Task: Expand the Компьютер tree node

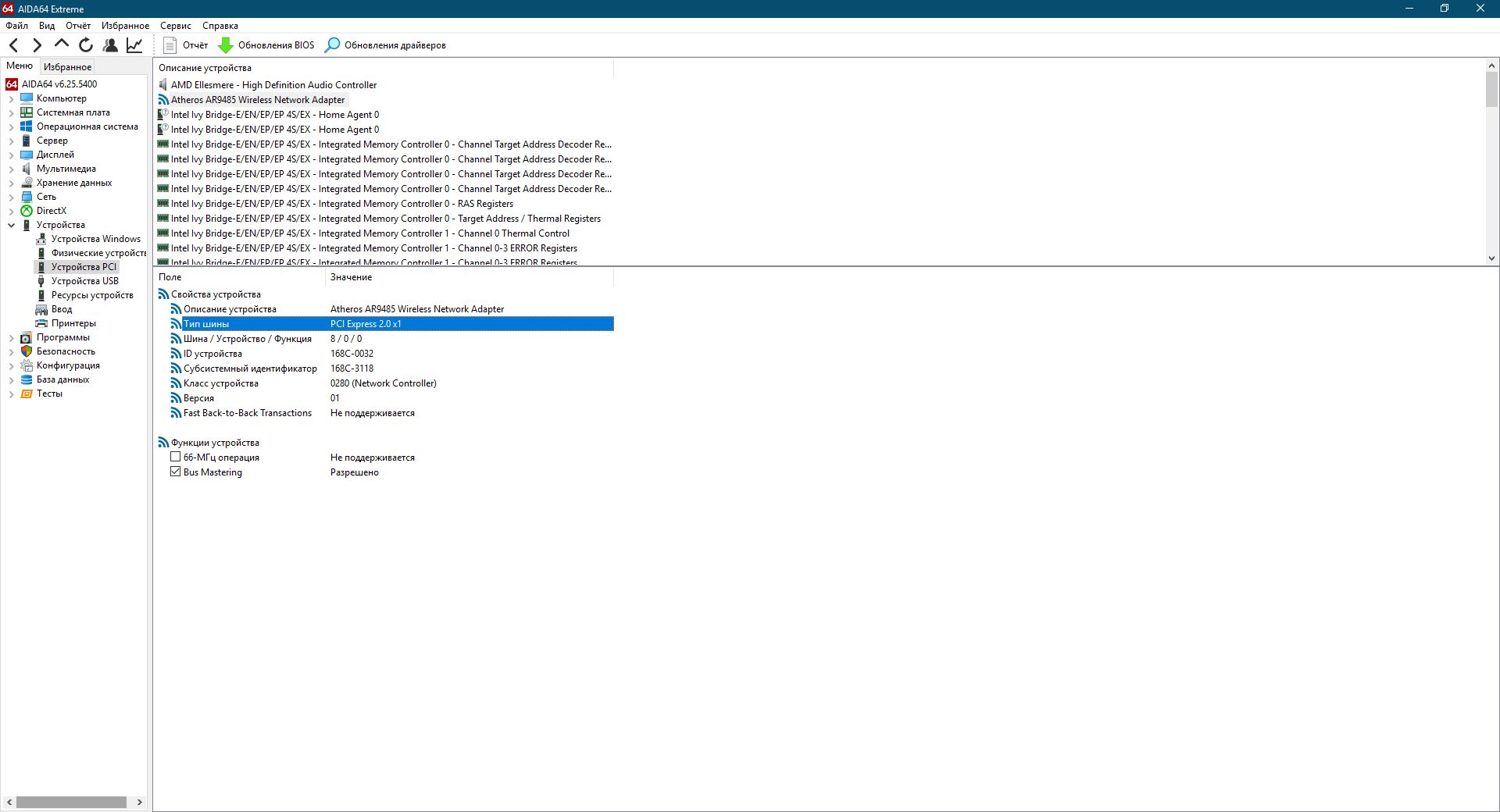Action: (11, 98)
